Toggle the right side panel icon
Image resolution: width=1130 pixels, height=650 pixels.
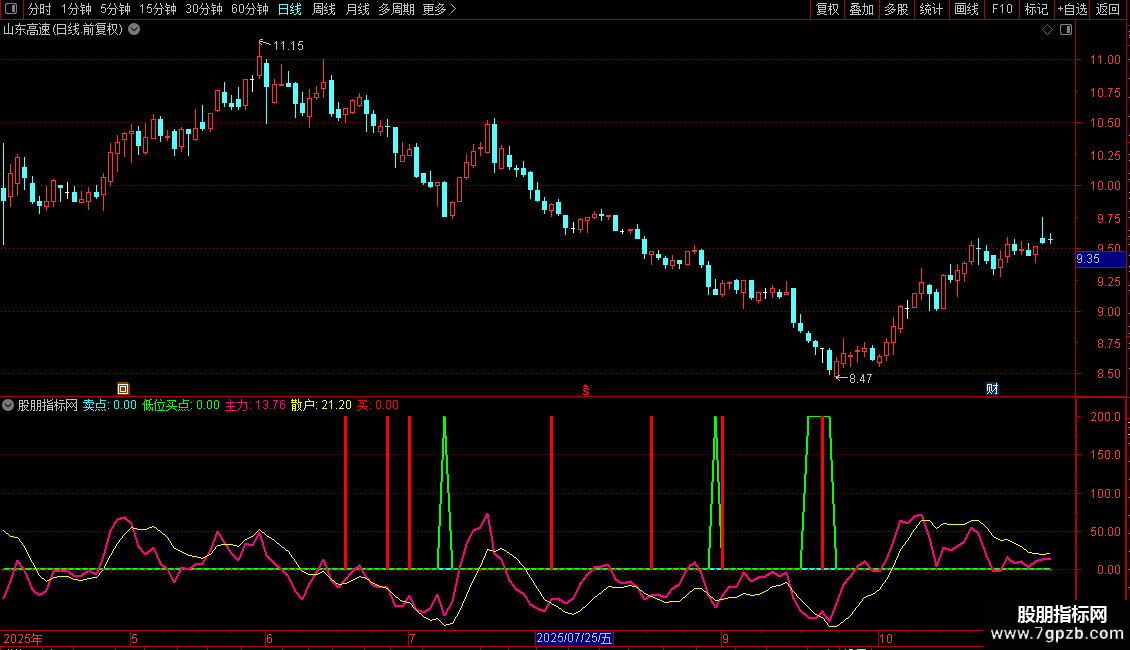click(x=1066, y=30)
